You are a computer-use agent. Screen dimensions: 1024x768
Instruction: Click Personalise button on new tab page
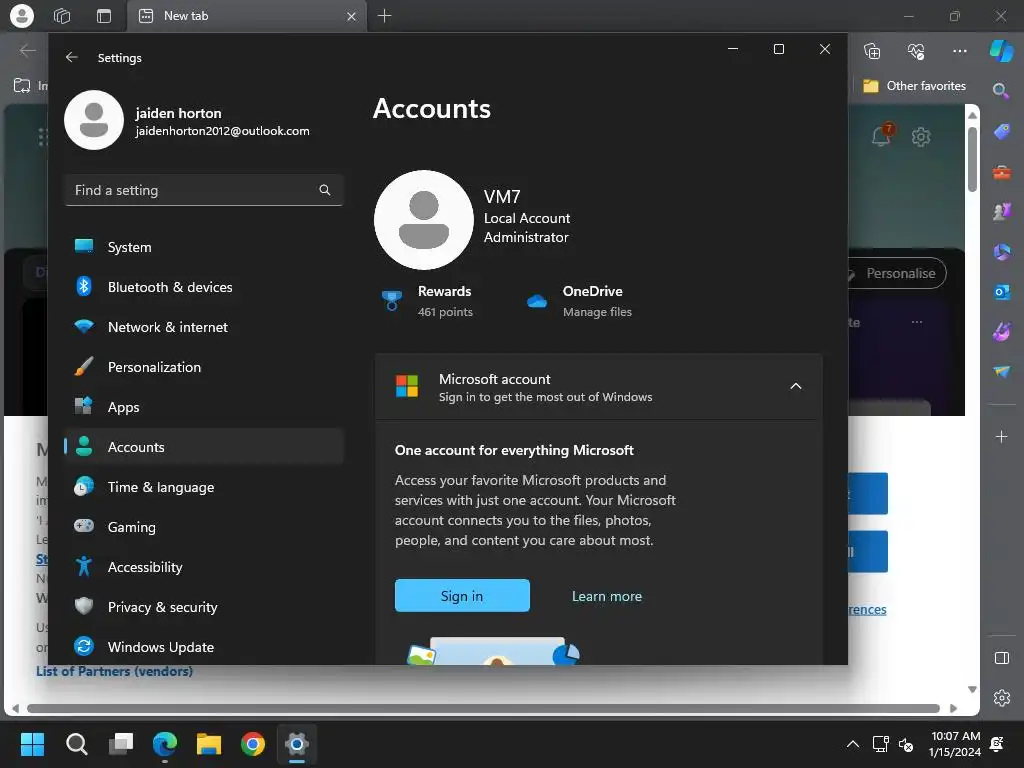coord(898,273)
